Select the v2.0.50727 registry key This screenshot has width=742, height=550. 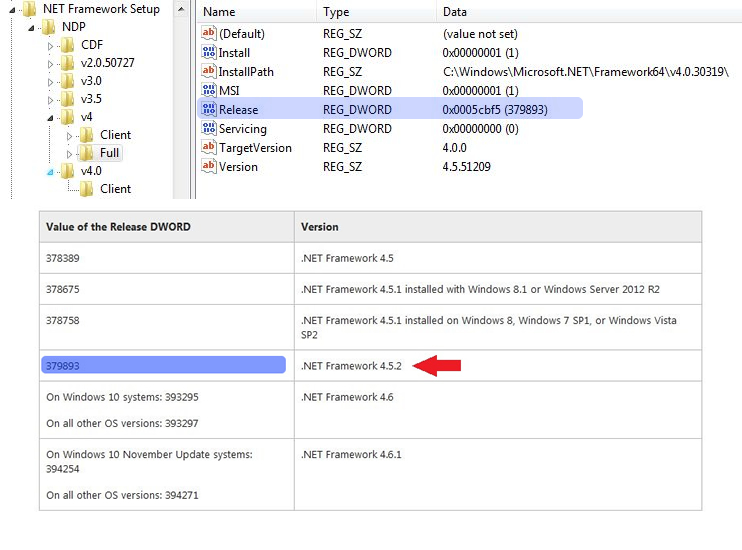pyautogui.click(x=107, y=63)
